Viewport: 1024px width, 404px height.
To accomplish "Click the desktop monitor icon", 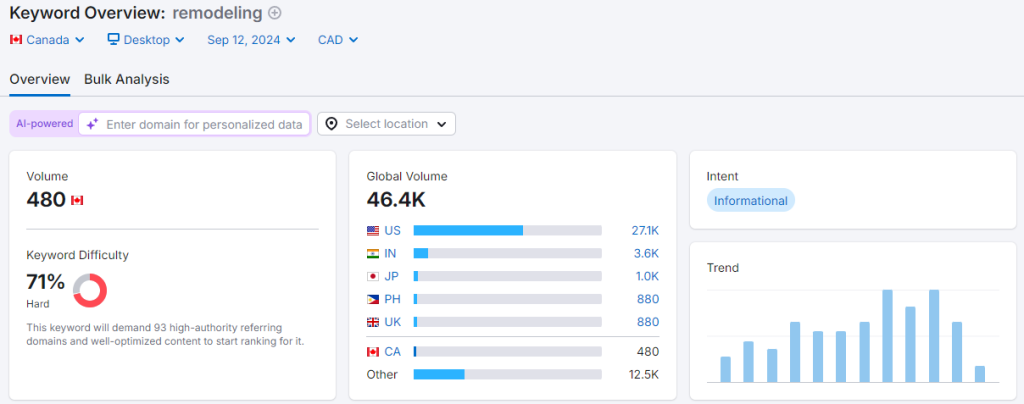I will pos(113,40).
